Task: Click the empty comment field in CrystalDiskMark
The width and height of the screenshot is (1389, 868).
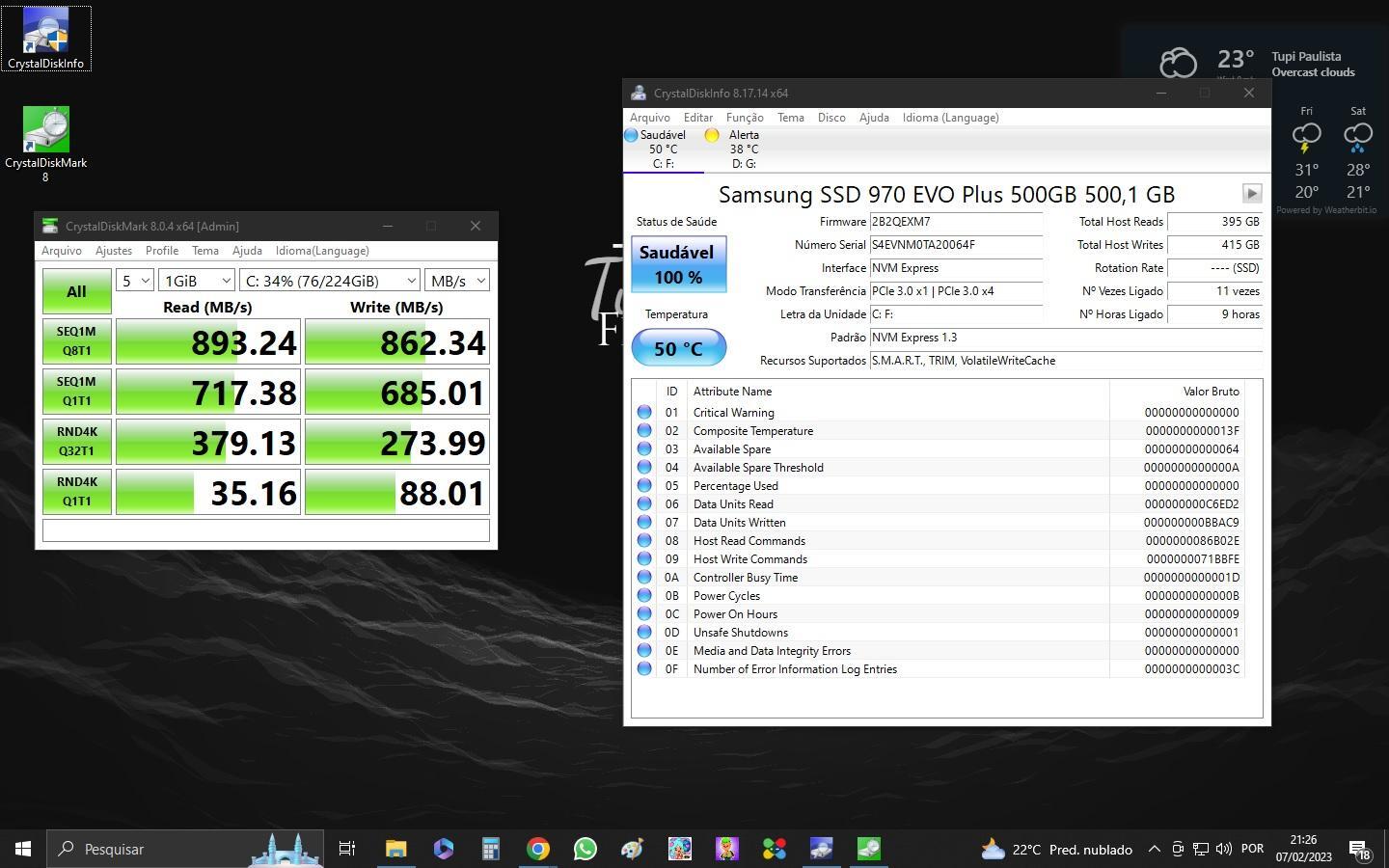Action: pos(266,530)
